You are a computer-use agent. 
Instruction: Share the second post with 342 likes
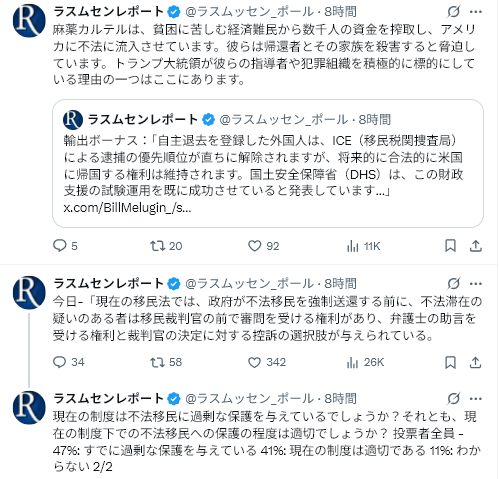(475, 362)
